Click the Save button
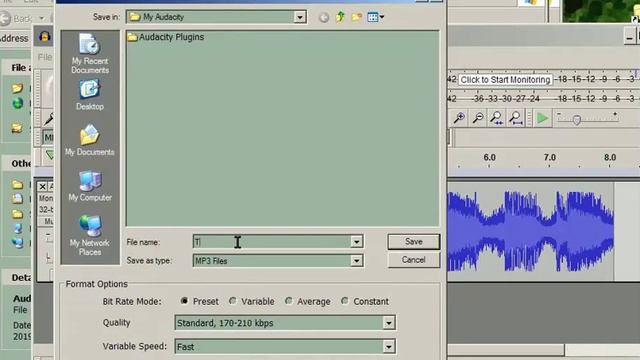This screenshot has width=640, height=360. (413, 242)
